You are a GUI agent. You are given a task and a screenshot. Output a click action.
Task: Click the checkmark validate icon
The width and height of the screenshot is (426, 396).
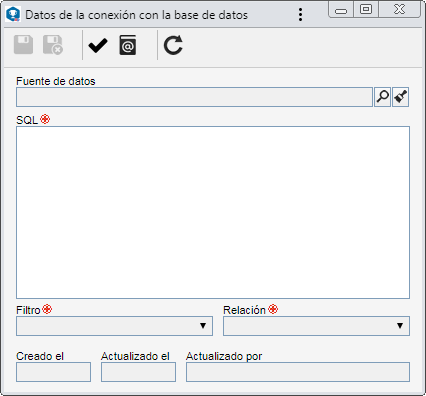[x=98, y=45]
